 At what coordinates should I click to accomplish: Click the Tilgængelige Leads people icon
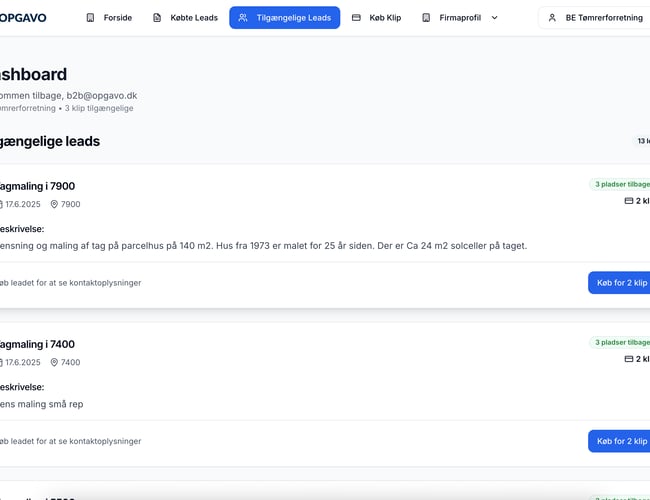tap(243, 18)
